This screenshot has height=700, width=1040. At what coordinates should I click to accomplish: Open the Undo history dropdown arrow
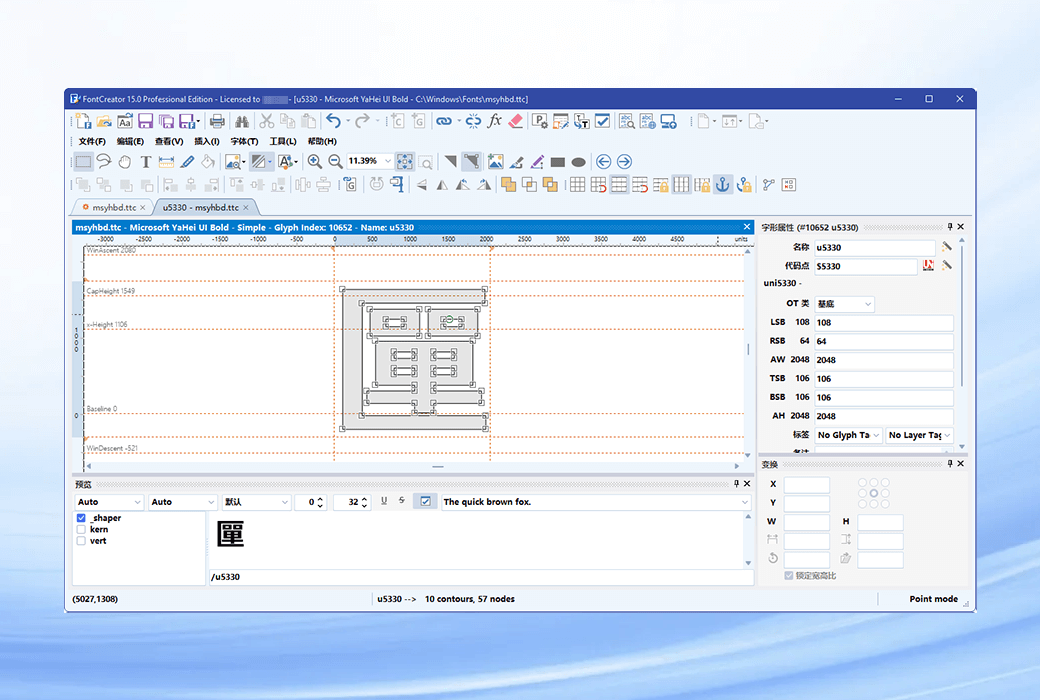click(348, 121)
